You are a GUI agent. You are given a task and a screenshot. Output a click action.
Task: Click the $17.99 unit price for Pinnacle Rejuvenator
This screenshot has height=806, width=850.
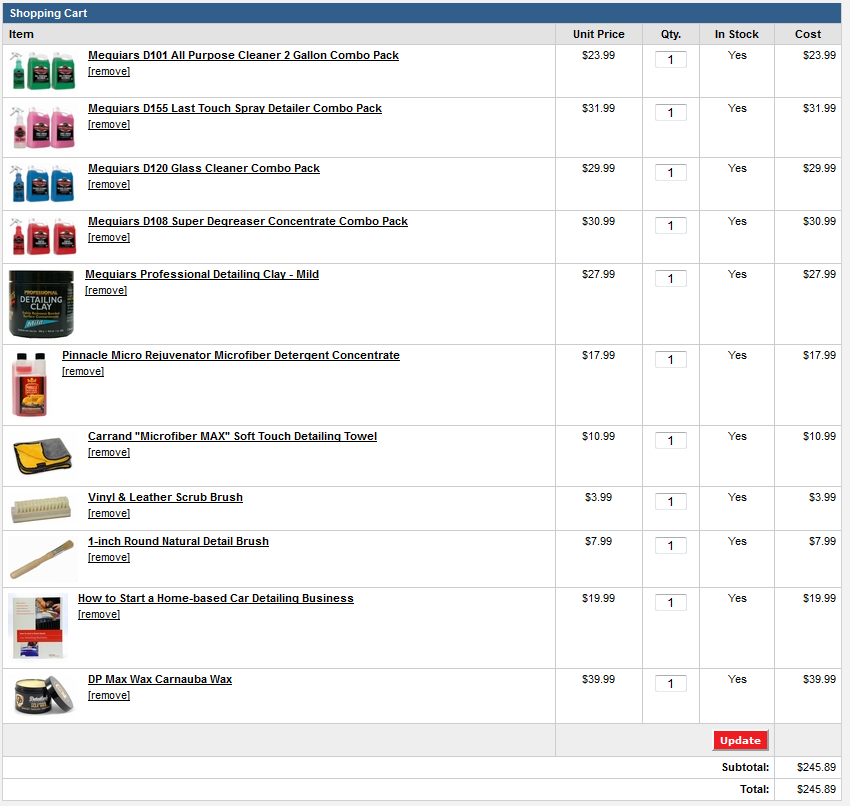click(598, 356)
